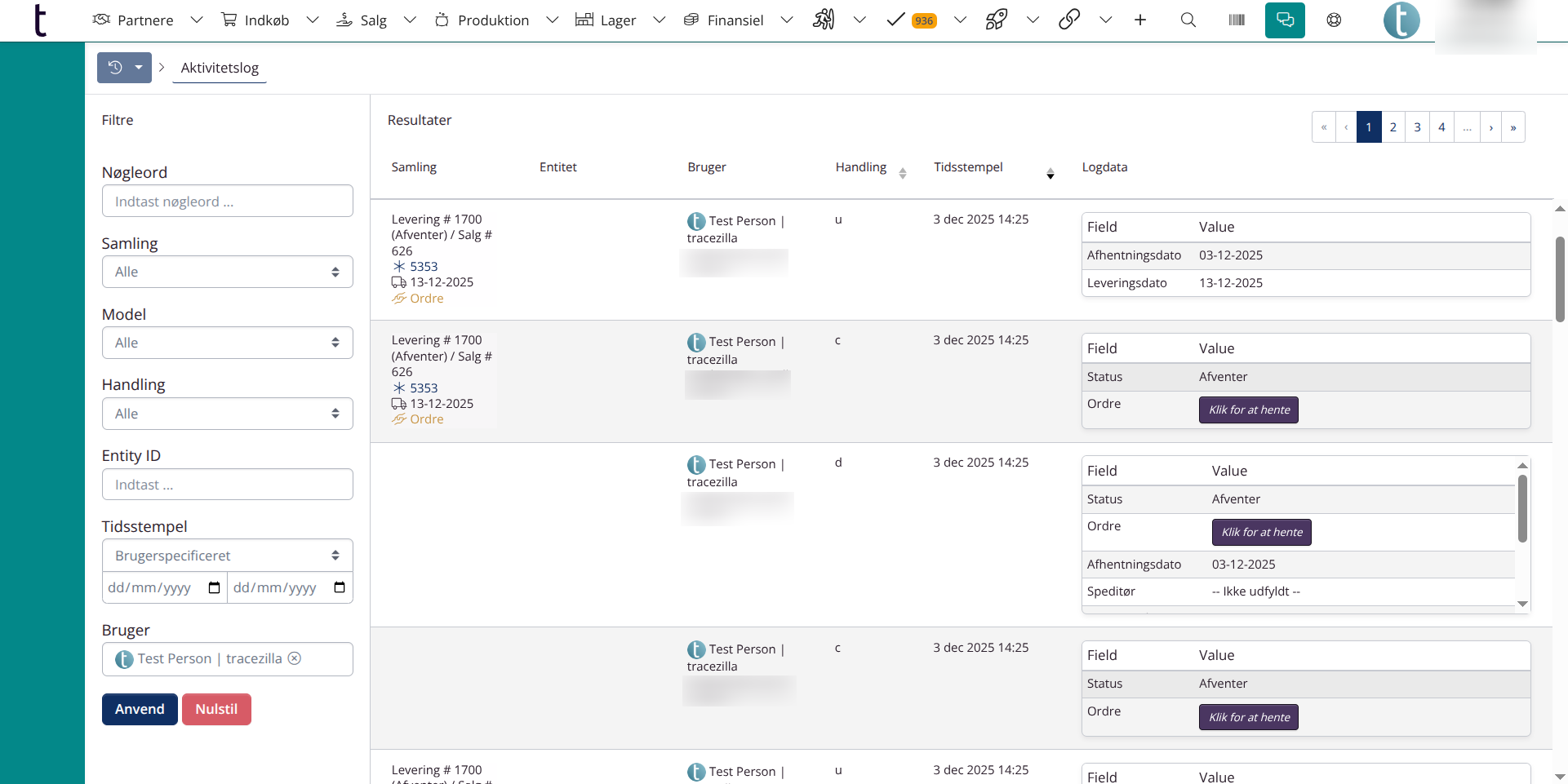Image resolution: width=1568 pixels, height=784 pixels.
Task: Click the plus icon in top navigation
Action: coord(1140,20)
